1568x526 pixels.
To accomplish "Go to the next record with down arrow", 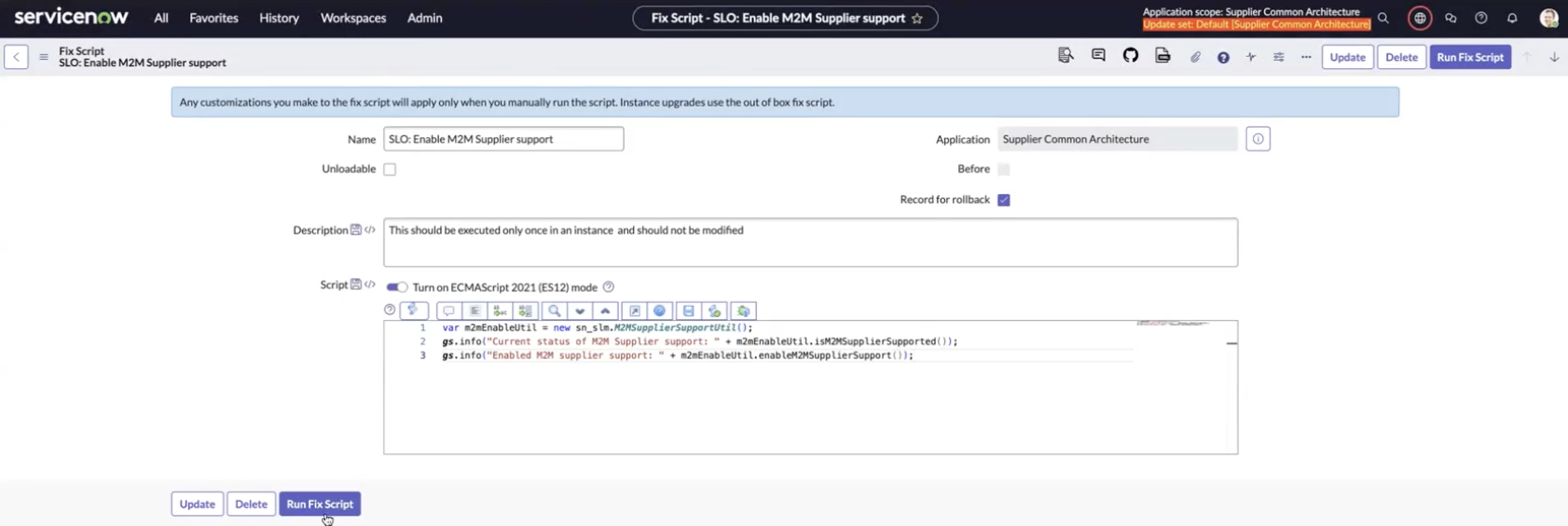I will (1554, 57).
